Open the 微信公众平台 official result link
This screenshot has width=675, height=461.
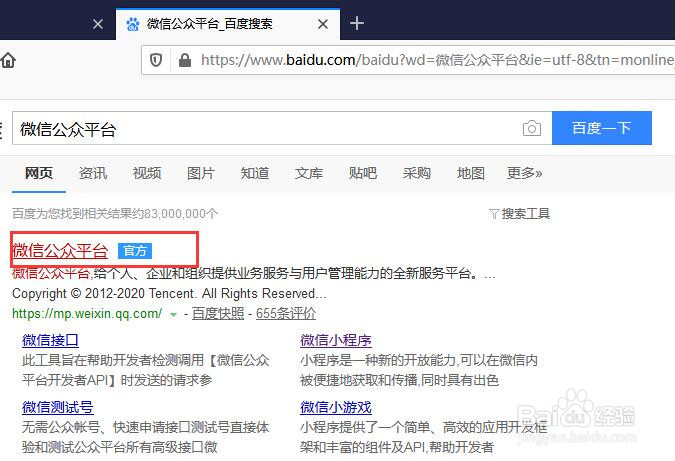pyautogui.click(x=60, y=251)
